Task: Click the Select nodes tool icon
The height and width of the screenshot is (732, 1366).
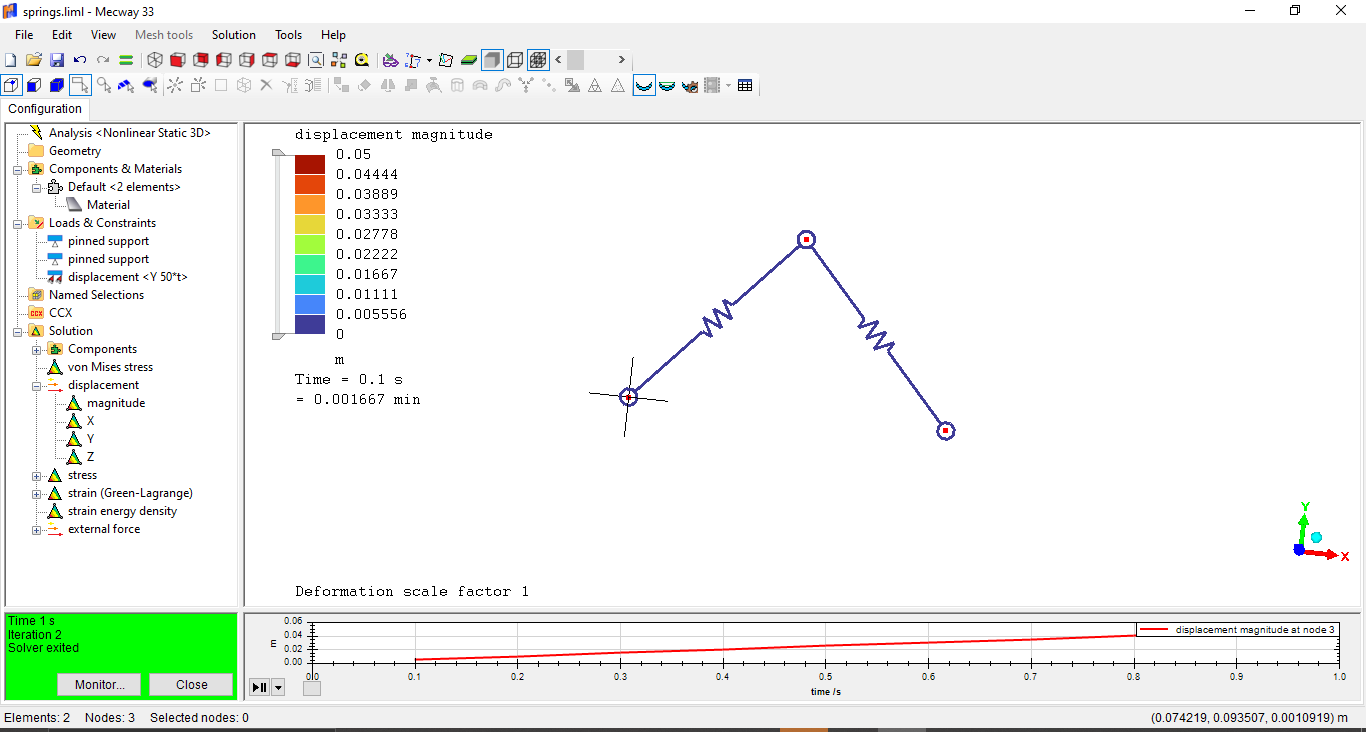Action: click(104, 86)
